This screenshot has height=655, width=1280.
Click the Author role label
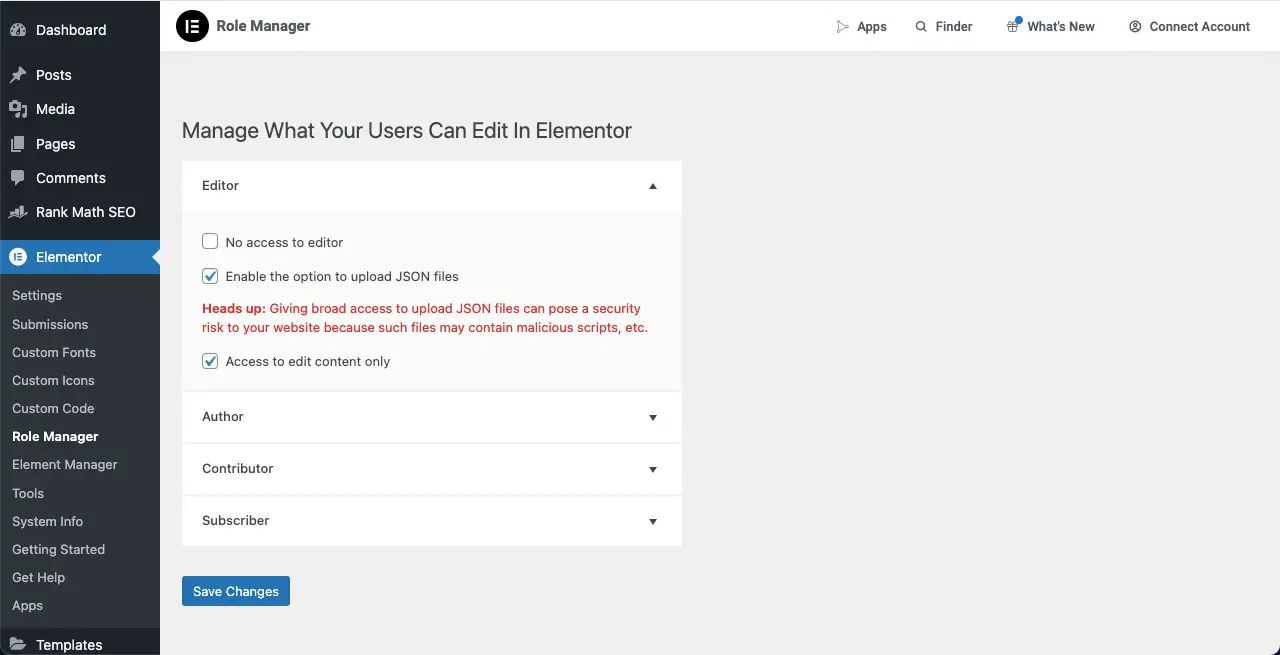[x=223, y=417]
